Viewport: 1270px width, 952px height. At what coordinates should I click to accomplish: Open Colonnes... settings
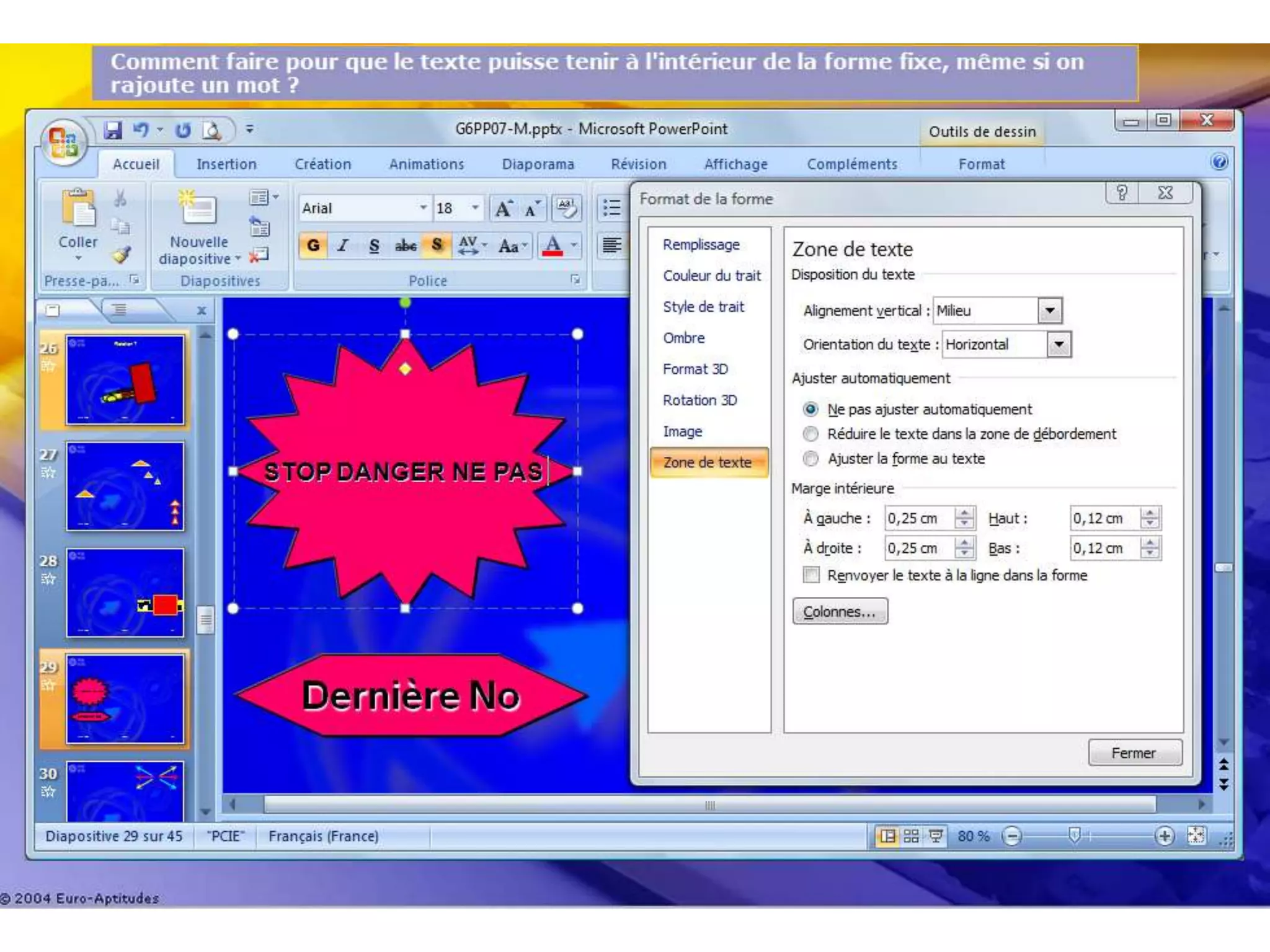click(840, 612)
